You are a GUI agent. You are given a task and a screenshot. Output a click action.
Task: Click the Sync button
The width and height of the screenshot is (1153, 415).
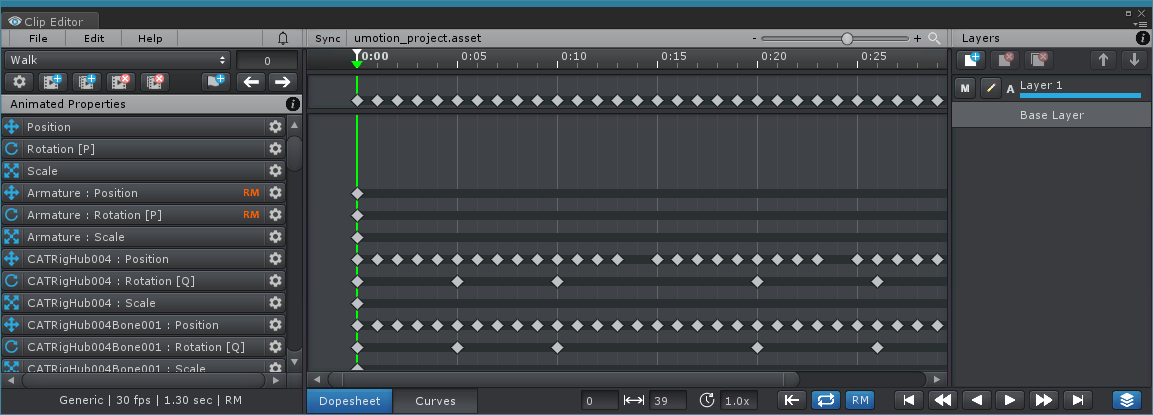(x=327, y=38)
